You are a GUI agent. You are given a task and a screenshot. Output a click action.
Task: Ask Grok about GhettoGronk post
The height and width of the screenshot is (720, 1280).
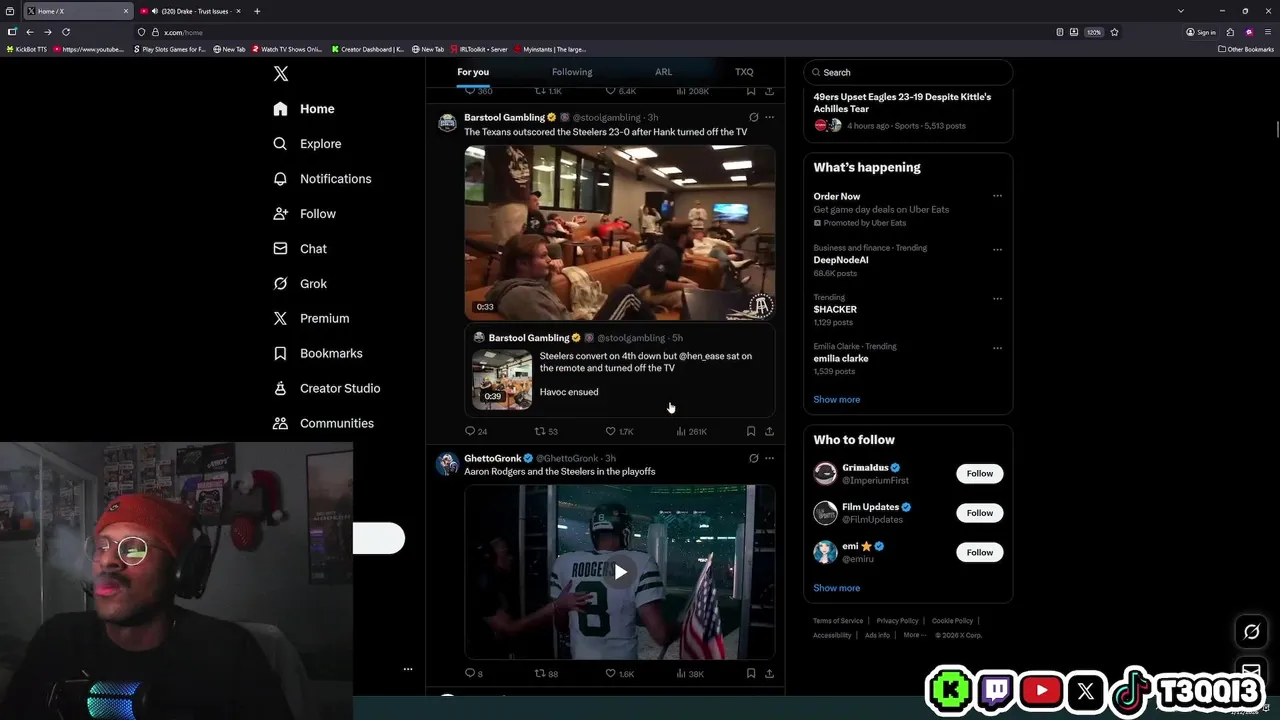[753, 458]
